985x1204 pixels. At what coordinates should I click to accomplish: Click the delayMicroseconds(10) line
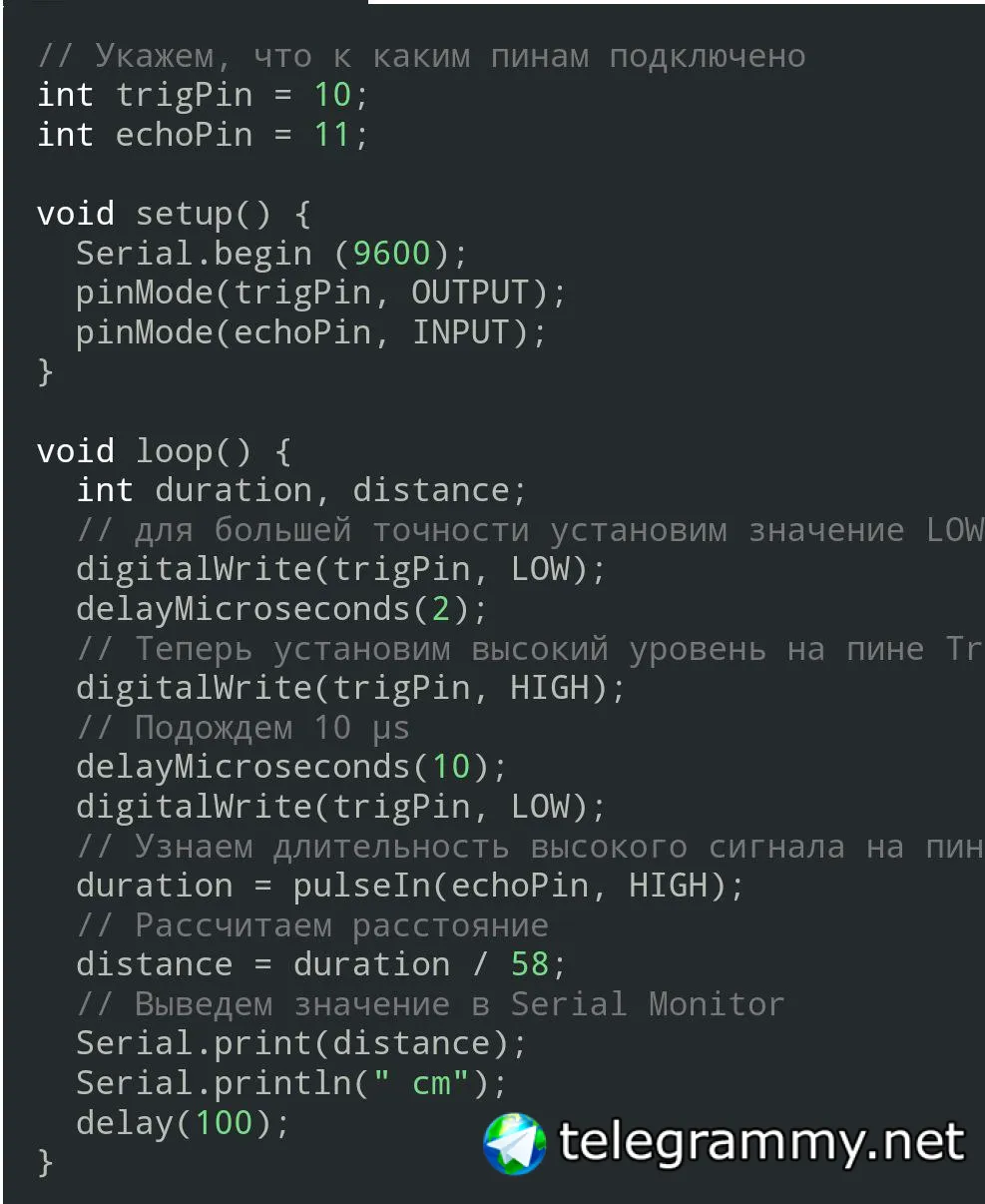[291, 767]
